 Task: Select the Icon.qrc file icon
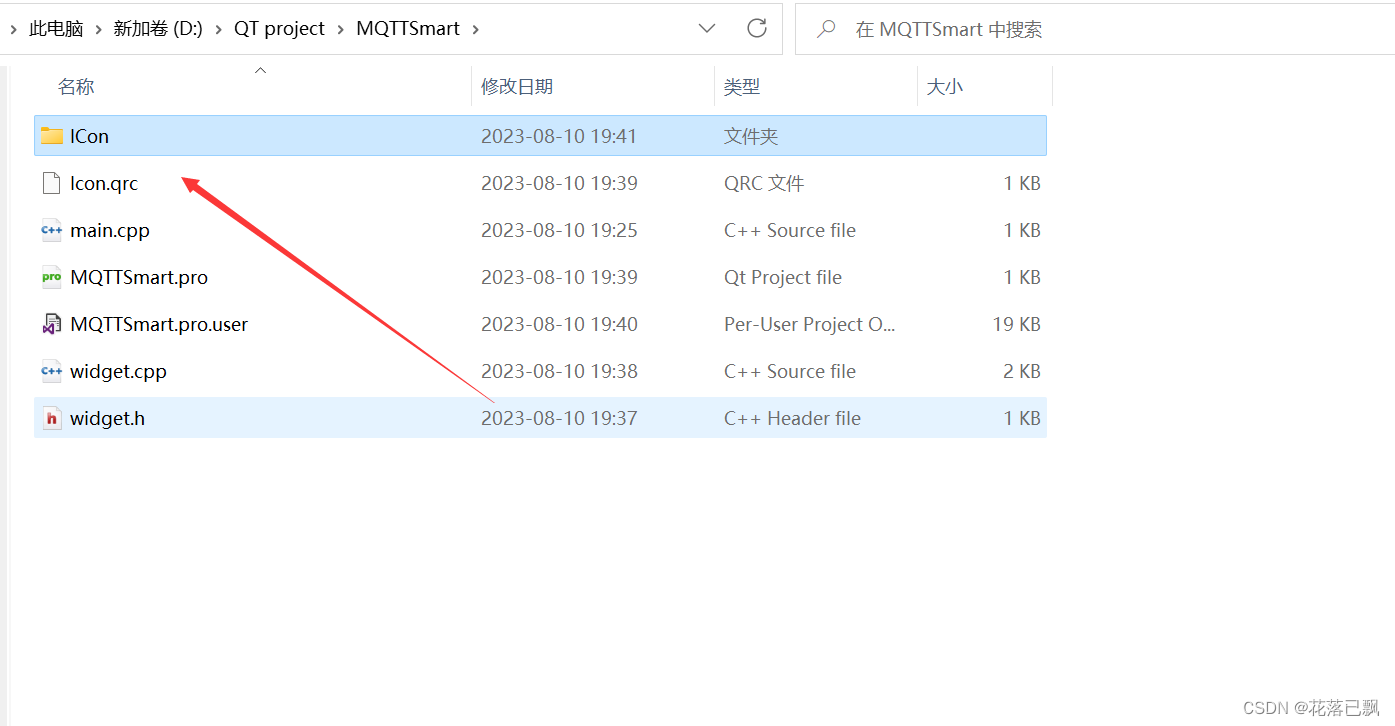(52, 183)
